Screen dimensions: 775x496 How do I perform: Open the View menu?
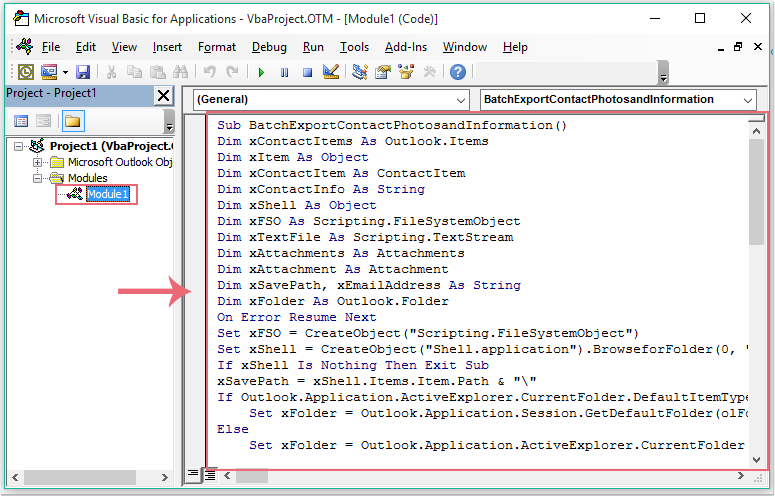[x=124, y=47]
